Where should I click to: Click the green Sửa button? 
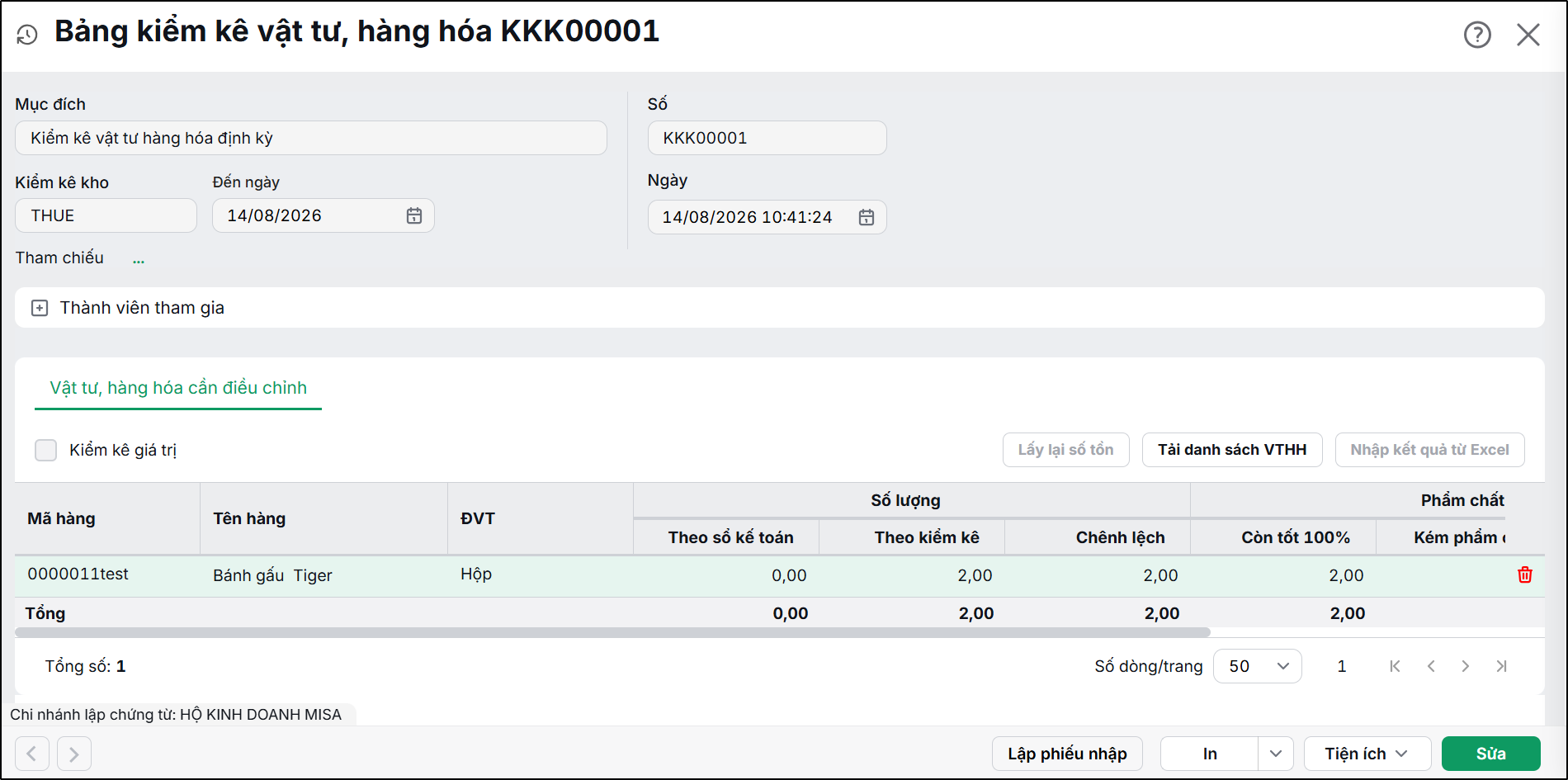1491,754
